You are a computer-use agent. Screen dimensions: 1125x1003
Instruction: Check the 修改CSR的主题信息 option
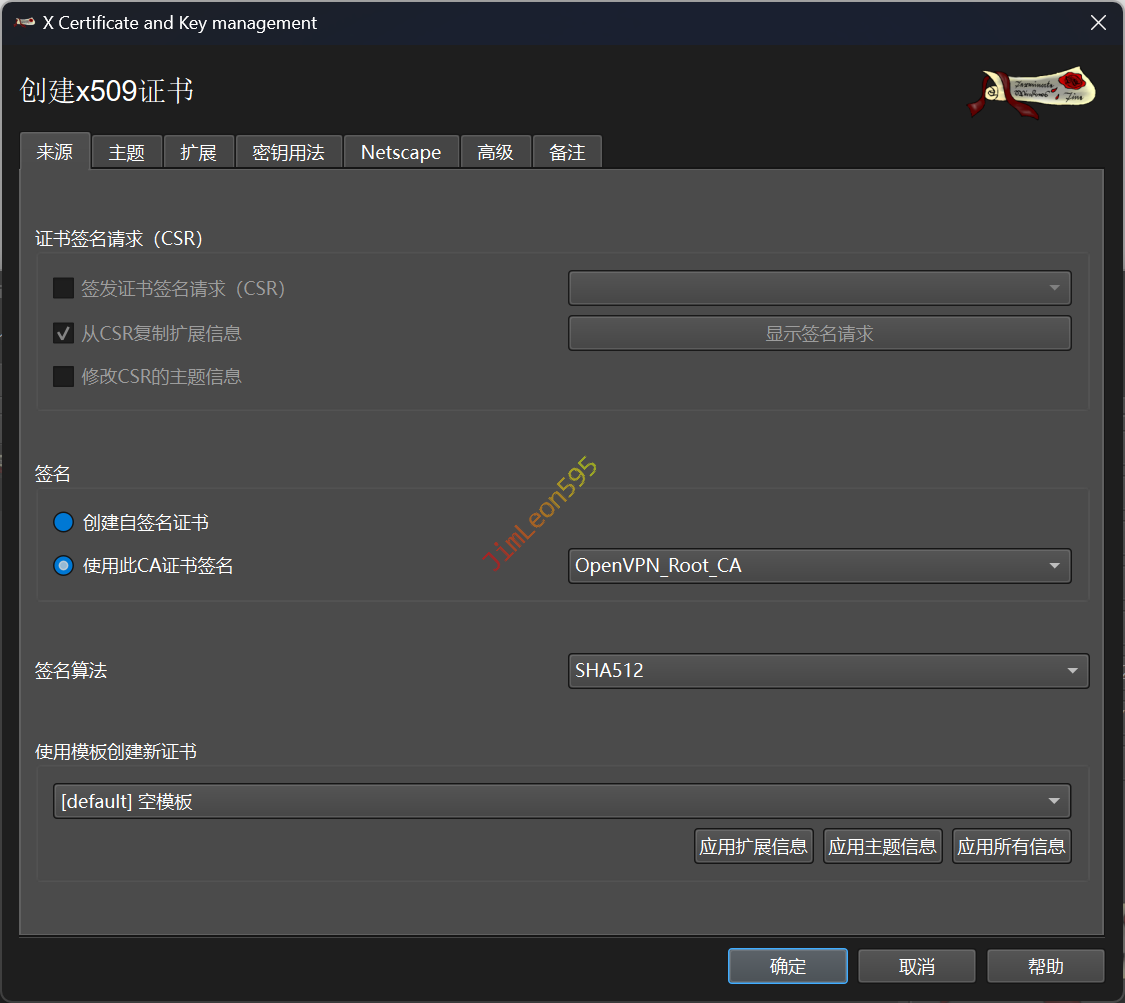click(x=64, y=377)
